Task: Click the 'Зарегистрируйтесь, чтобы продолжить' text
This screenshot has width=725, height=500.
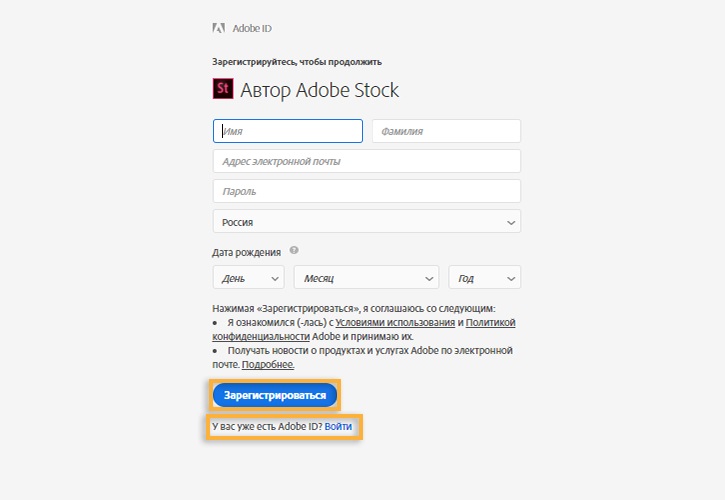Action: tap(297, 62)
